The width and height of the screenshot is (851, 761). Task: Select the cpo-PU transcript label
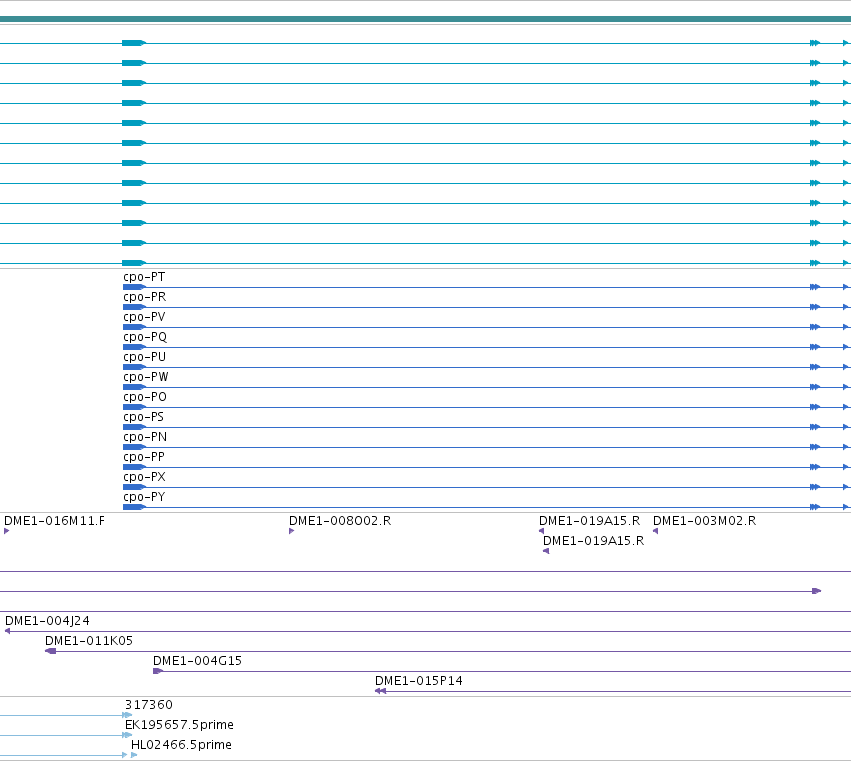click(144, 357)
